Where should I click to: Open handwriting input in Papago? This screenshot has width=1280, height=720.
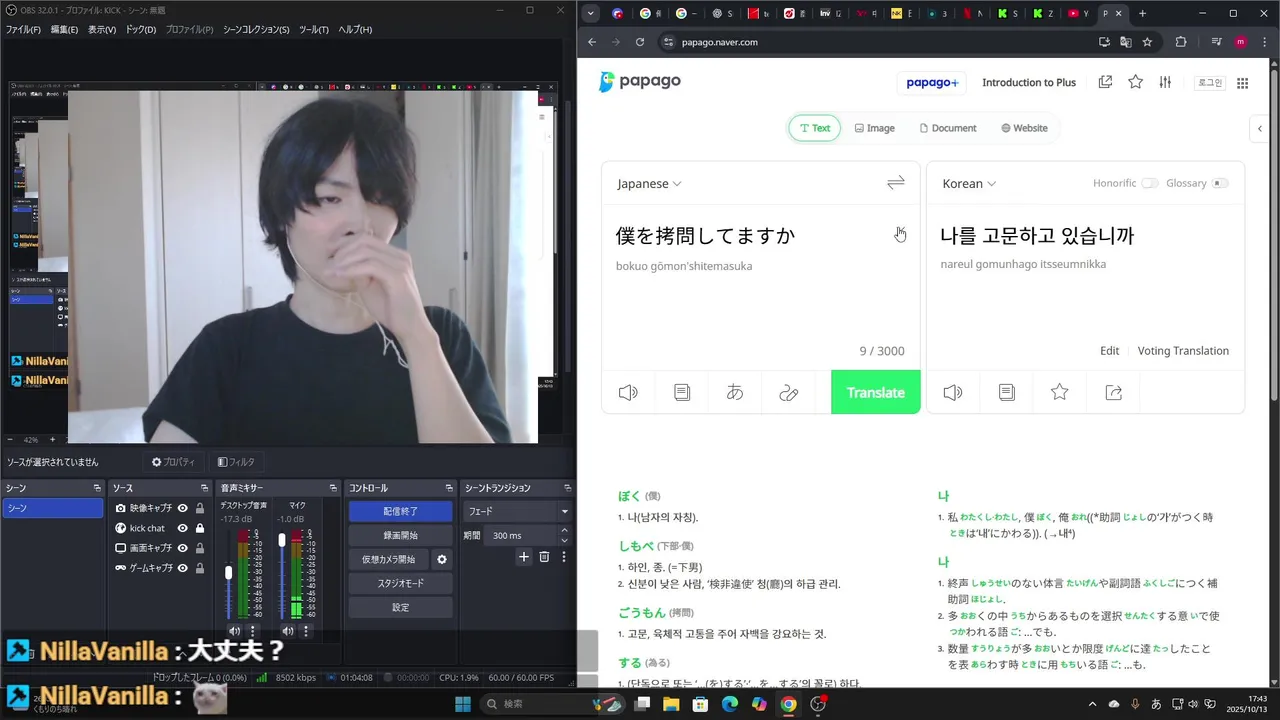click(789, 393)
